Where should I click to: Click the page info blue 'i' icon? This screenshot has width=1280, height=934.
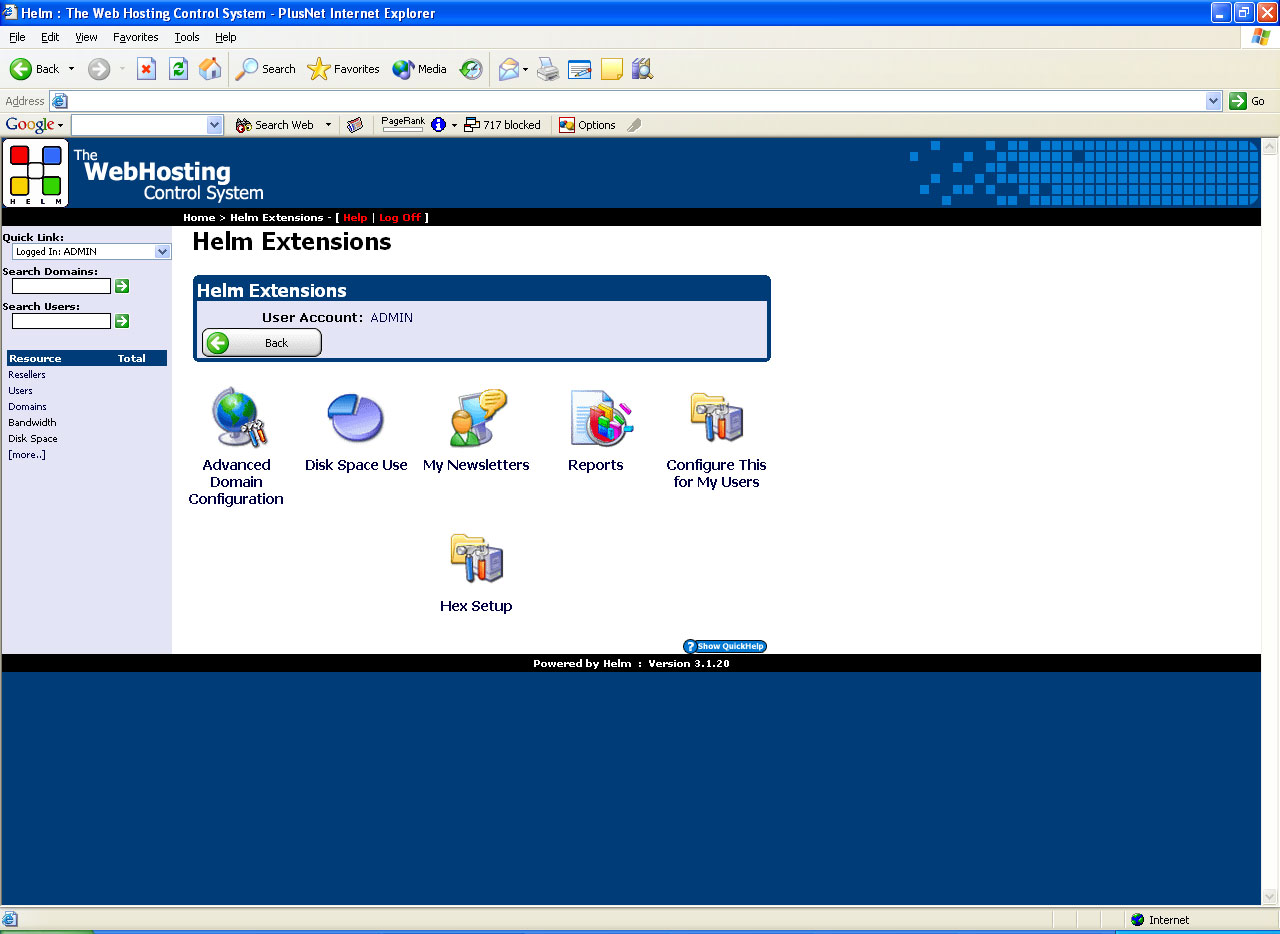[438, 125]
